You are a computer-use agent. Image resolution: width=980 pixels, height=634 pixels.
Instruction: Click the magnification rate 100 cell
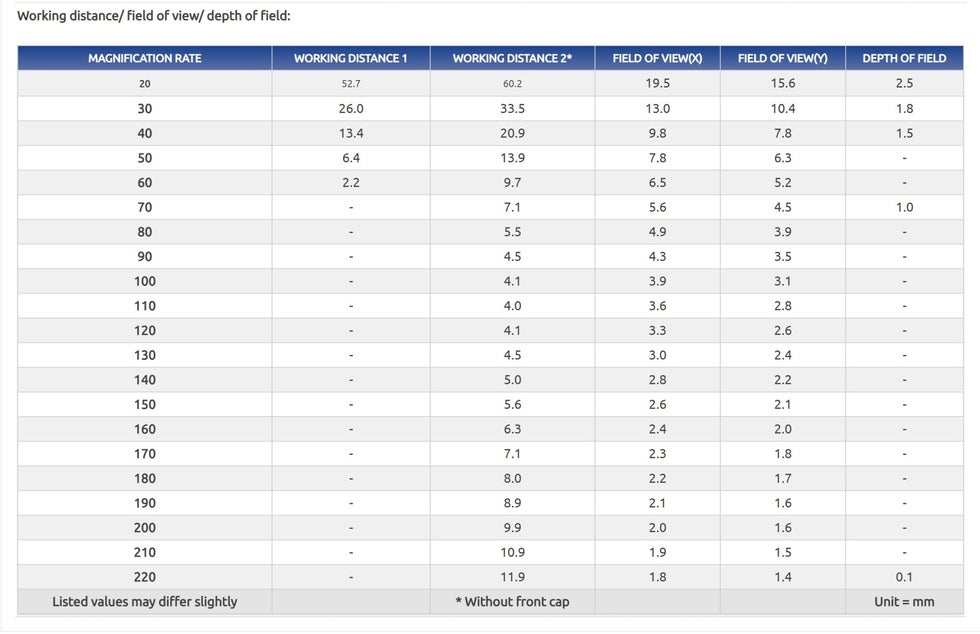coord(145,281)
